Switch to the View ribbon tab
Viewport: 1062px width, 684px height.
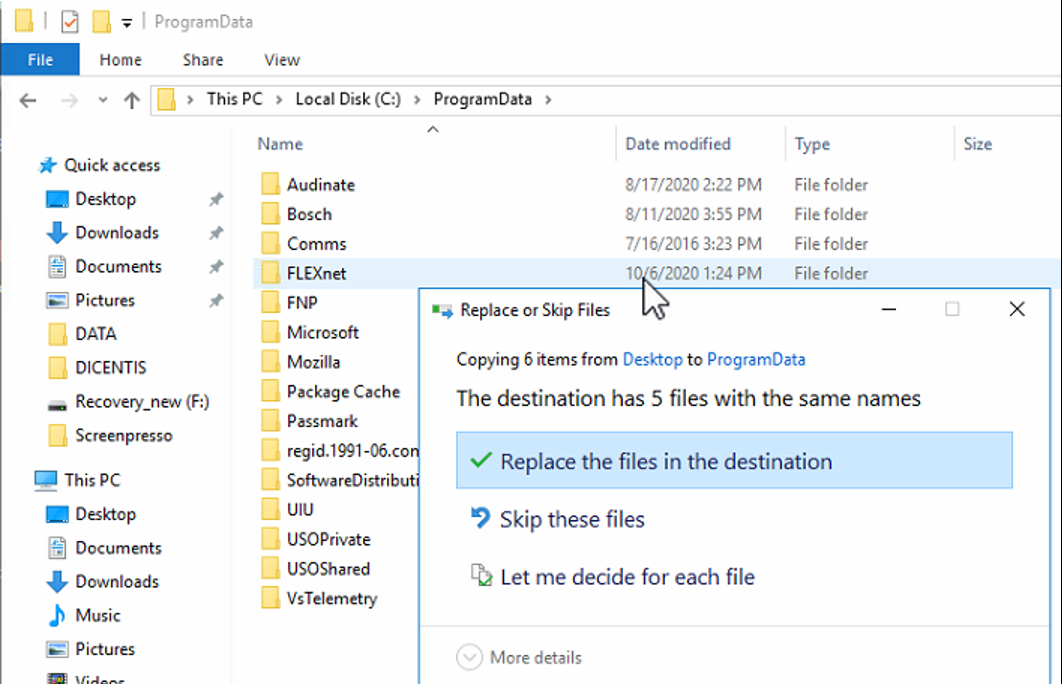tap(282, 60)
